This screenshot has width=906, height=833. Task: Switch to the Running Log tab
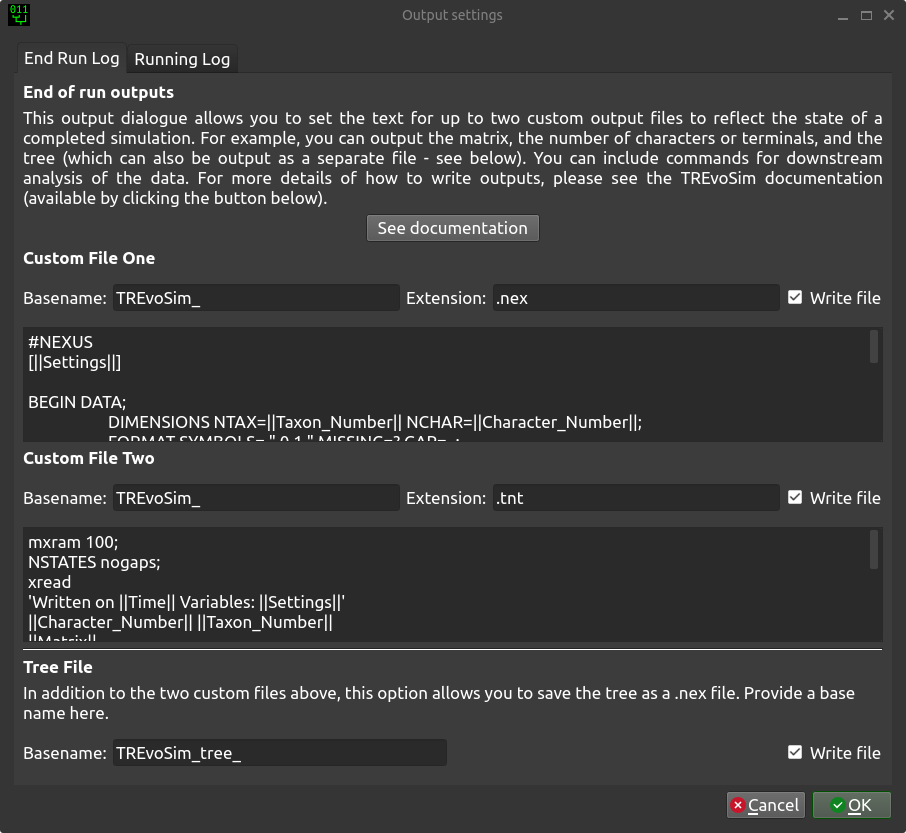click(182, 59)
